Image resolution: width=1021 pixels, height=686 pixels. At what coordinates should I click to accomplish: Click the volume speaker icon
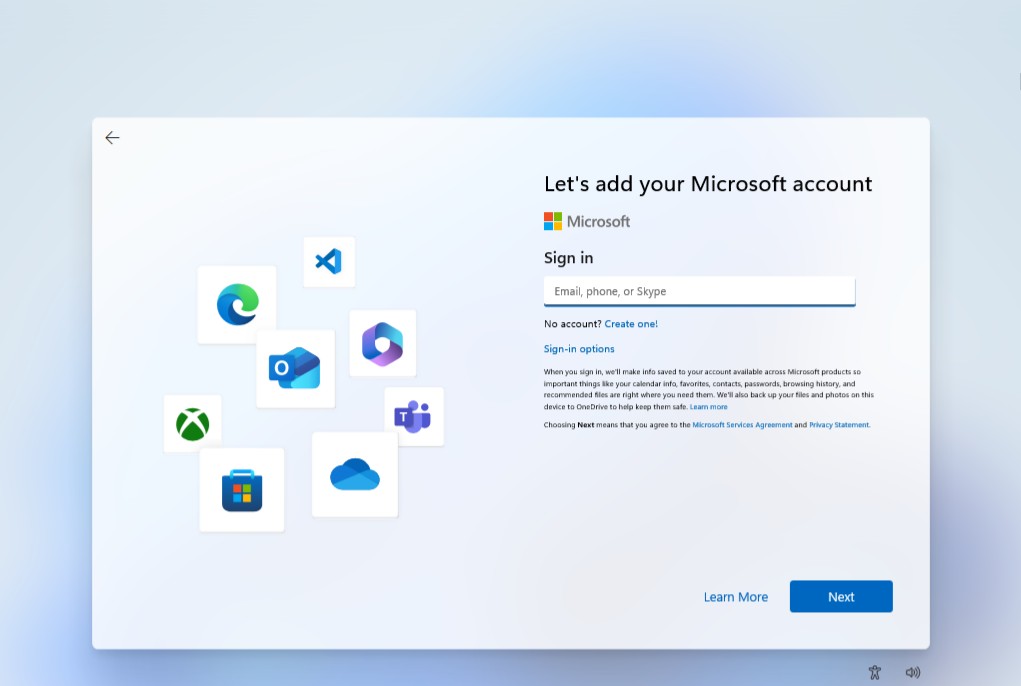coord(912,672)
